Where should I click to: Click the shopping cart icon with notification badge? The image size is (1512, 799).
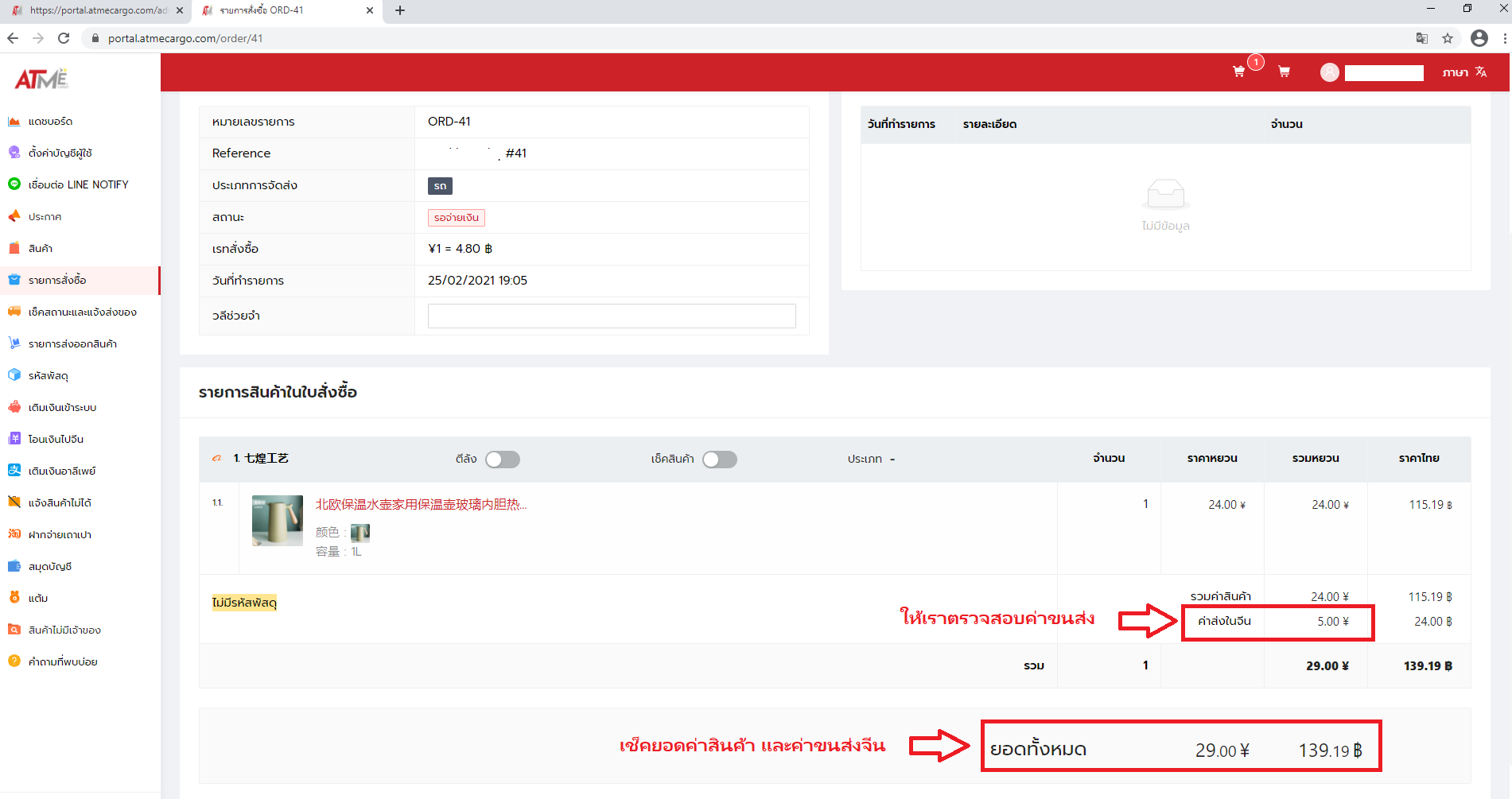1239,72
